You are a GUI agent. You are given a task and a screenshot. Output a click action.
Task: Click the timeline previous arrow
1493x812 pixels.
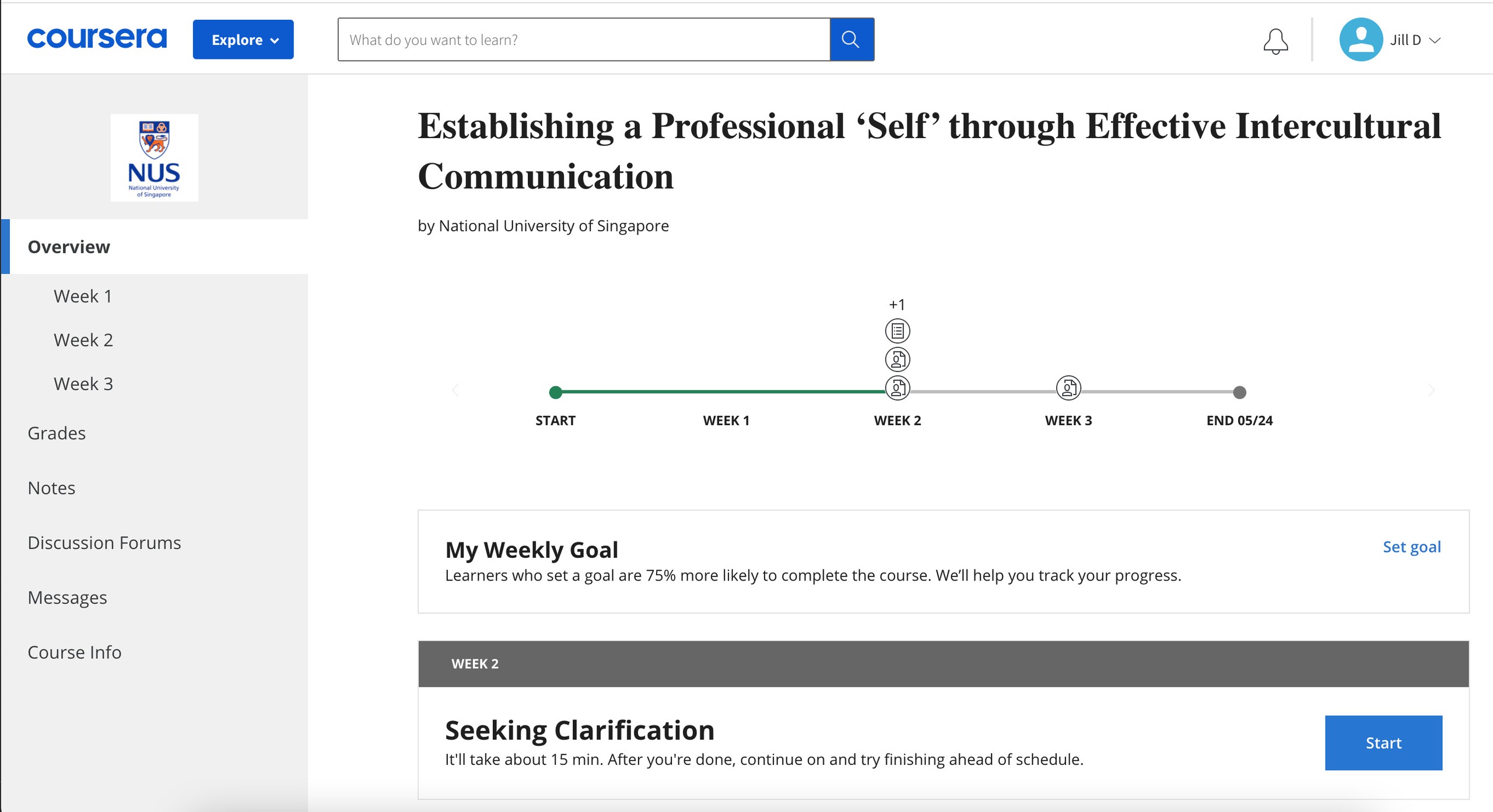pos(455,391)
